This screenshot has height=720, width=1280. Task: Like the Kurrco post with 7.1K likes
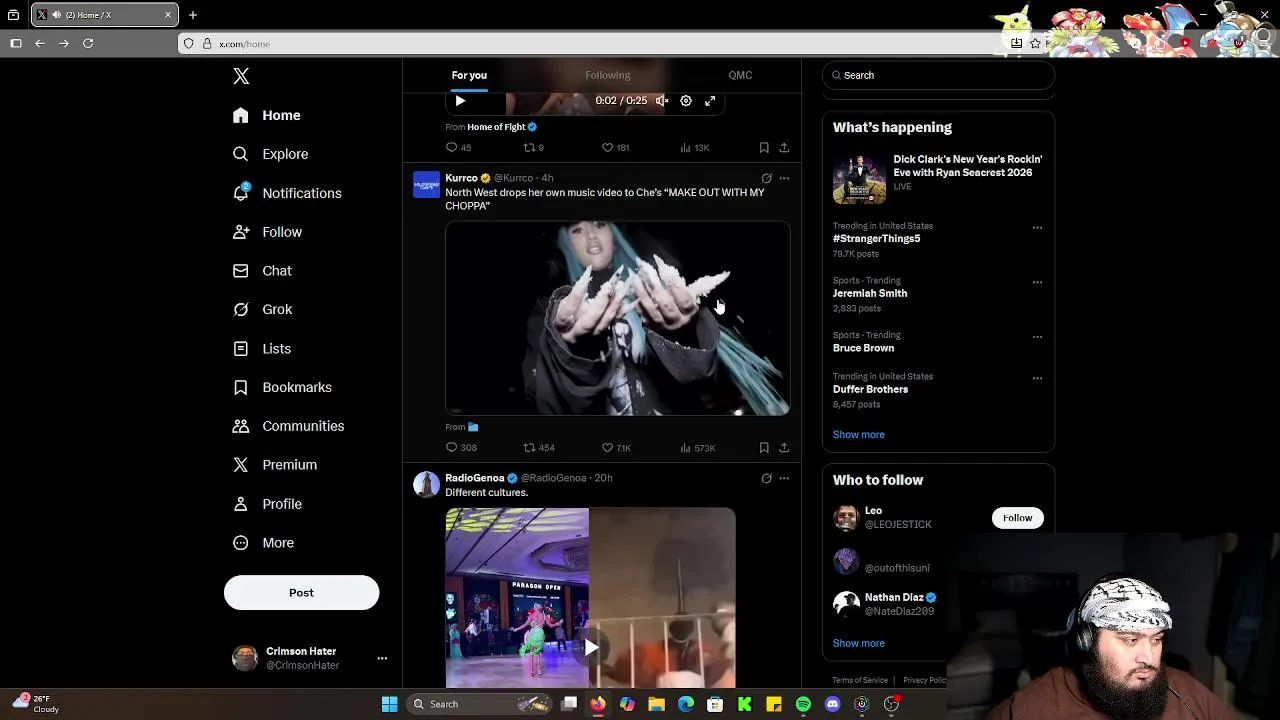(x=616, y=448)
